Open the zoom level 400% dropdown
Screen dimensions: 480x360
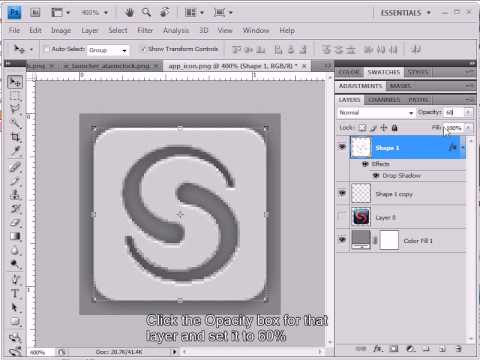(106, 13)
